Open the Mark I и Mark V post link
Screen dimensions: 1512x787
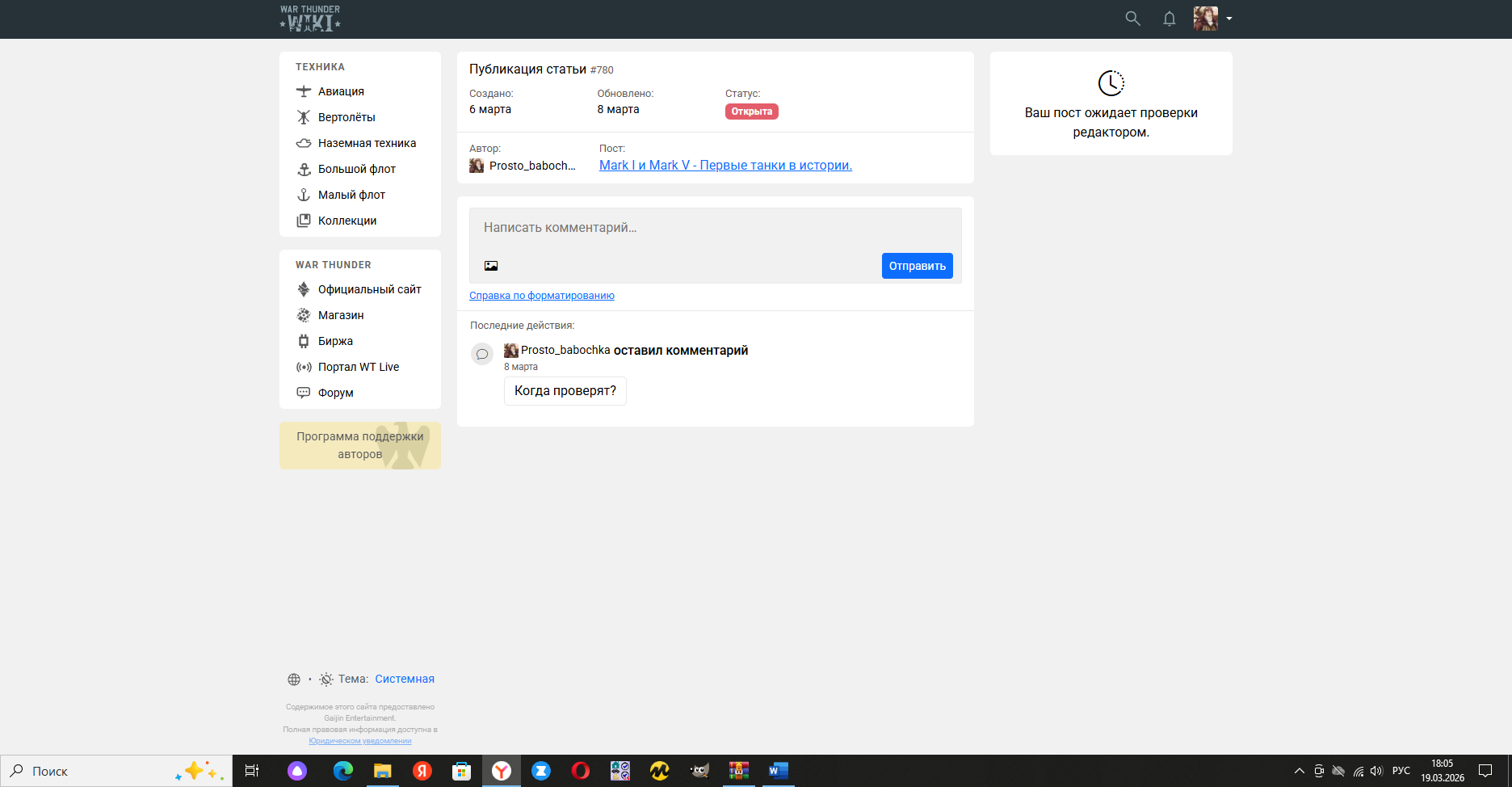click(x=724, y=166)
